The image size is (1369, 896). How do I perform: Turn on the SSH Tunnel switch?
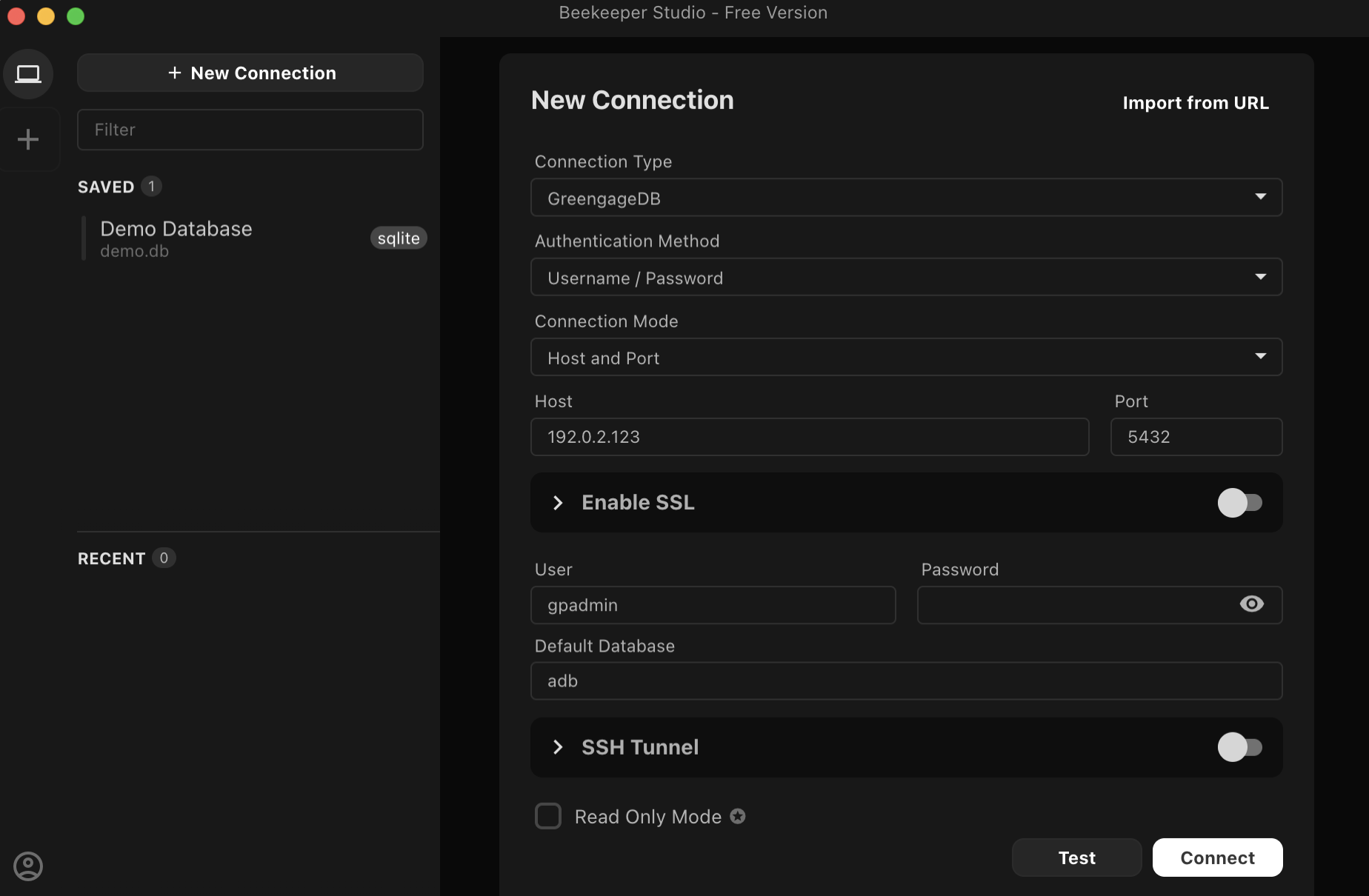click(1239, 747)
